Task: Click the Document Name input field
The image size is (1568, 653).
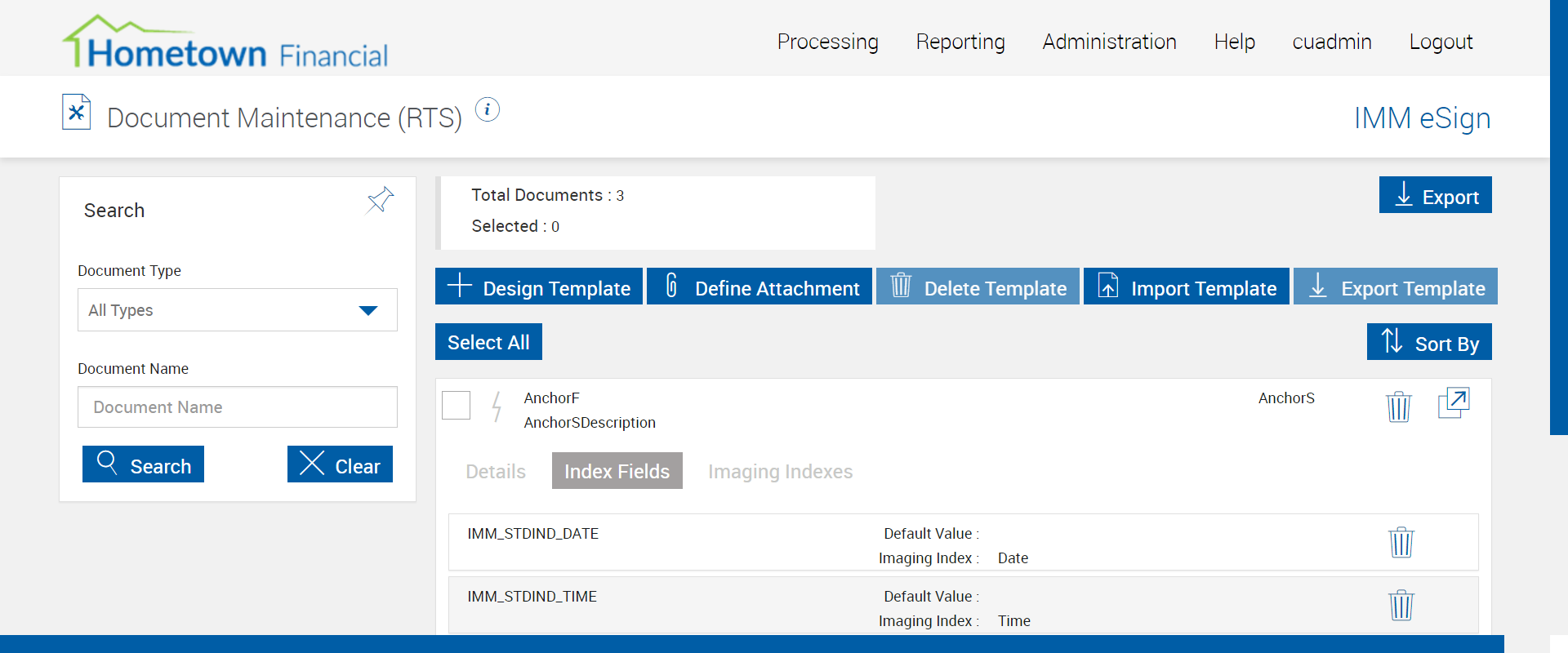Action: [x=237, y=407]
